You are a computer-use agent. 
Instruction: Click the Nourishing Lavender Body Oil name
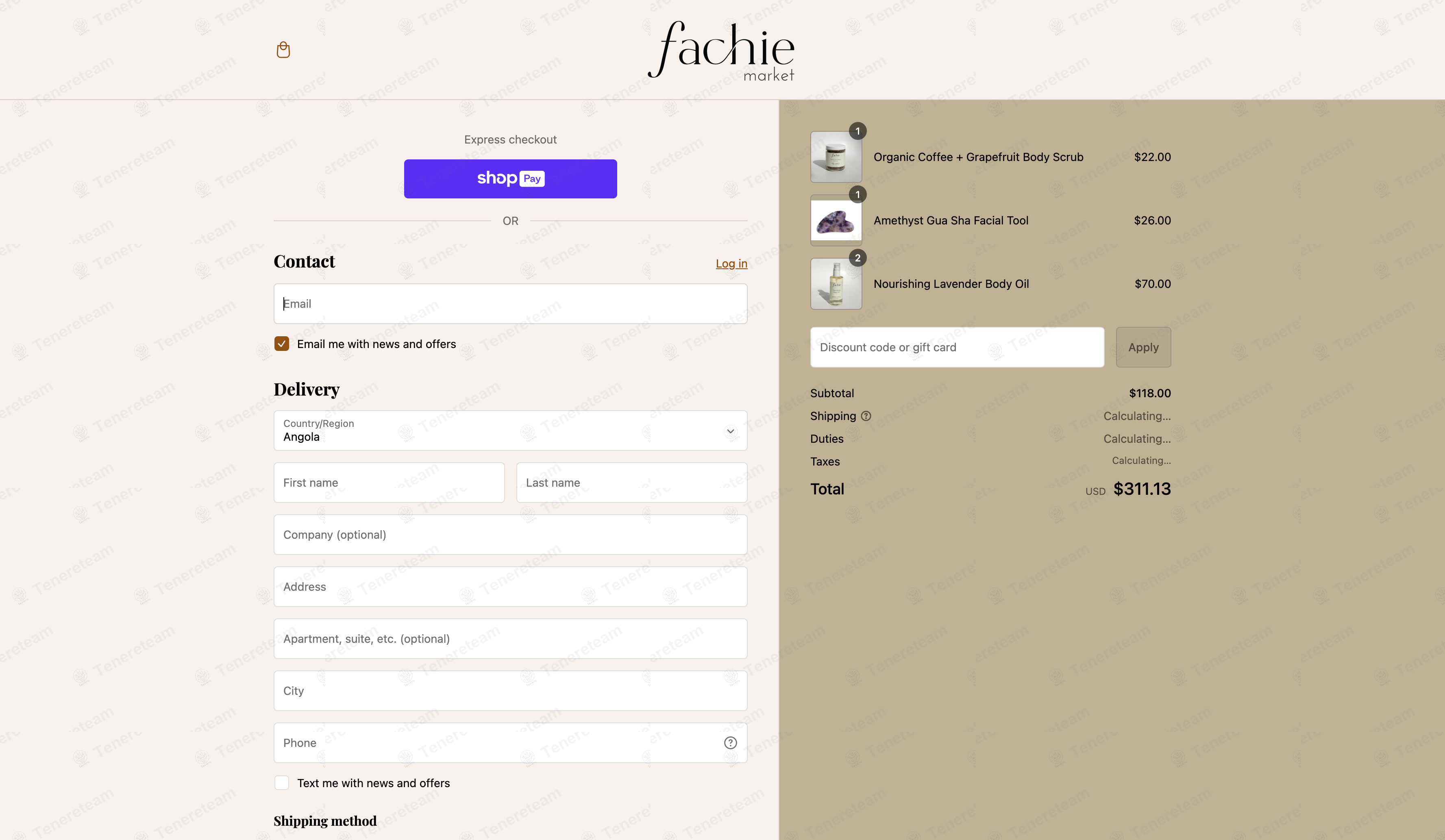tap(951, 284)
